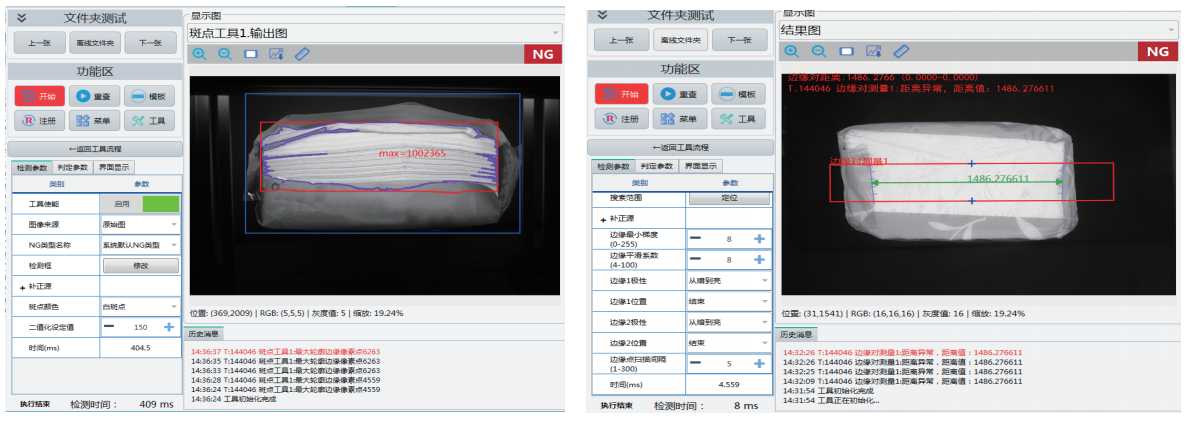This screenshot has height=422, width=1187.
Task: Expand 补正源 in 结果图 window
Action: [603, 219]
